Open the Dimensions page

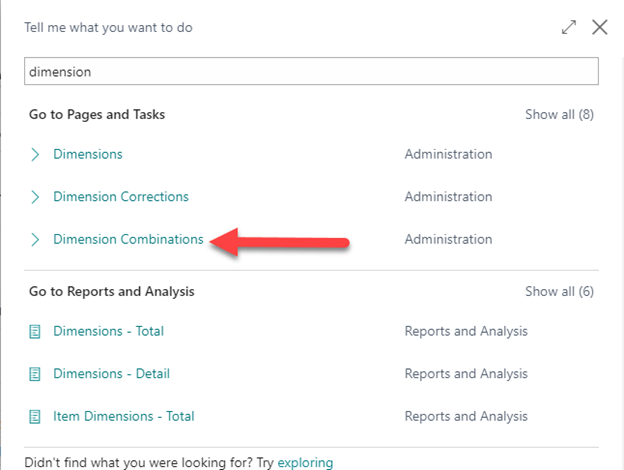[88, 155]
